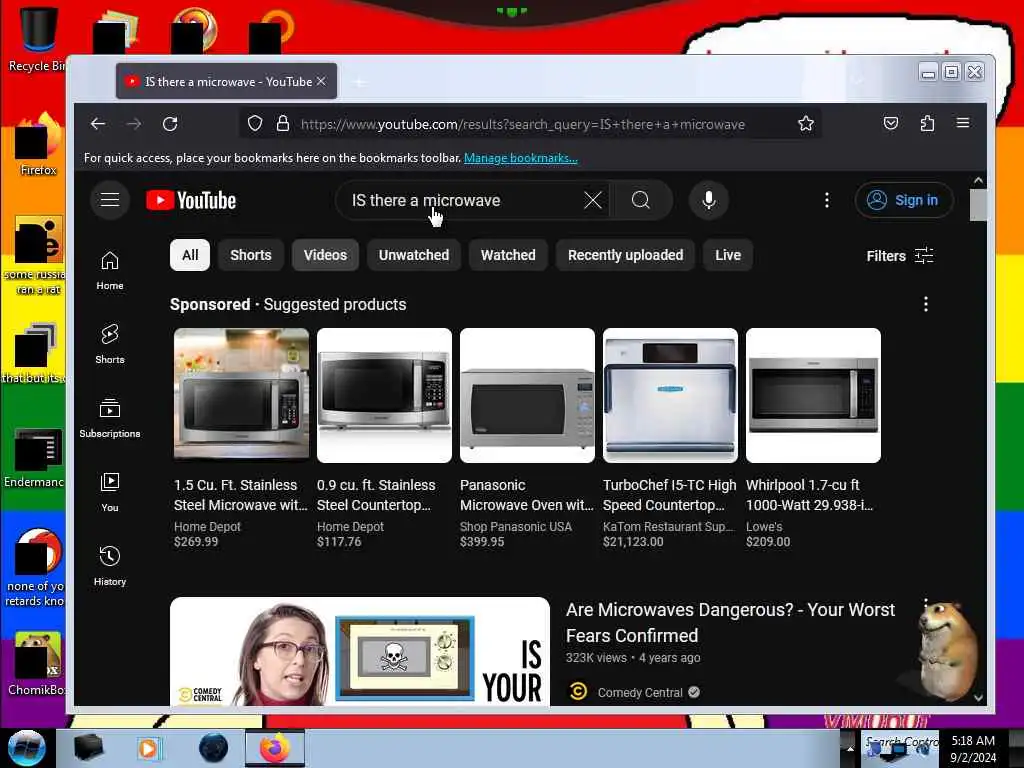The image size is (1024, 768).
Task: Open the Filters panel
Action: (900, 255)
